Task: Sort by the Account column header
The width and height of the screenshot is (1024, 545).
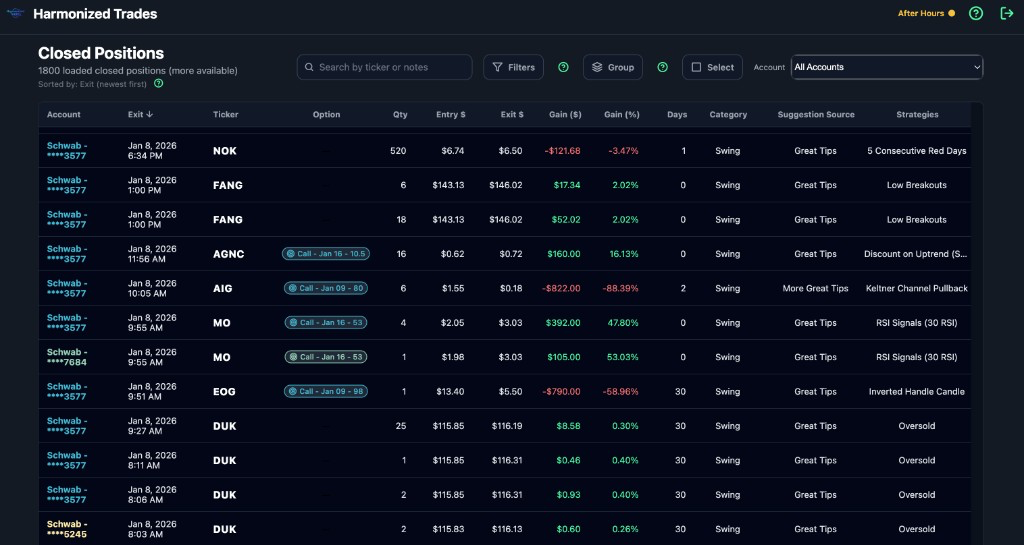Action: pyautogui.click(x=63, y=114)
